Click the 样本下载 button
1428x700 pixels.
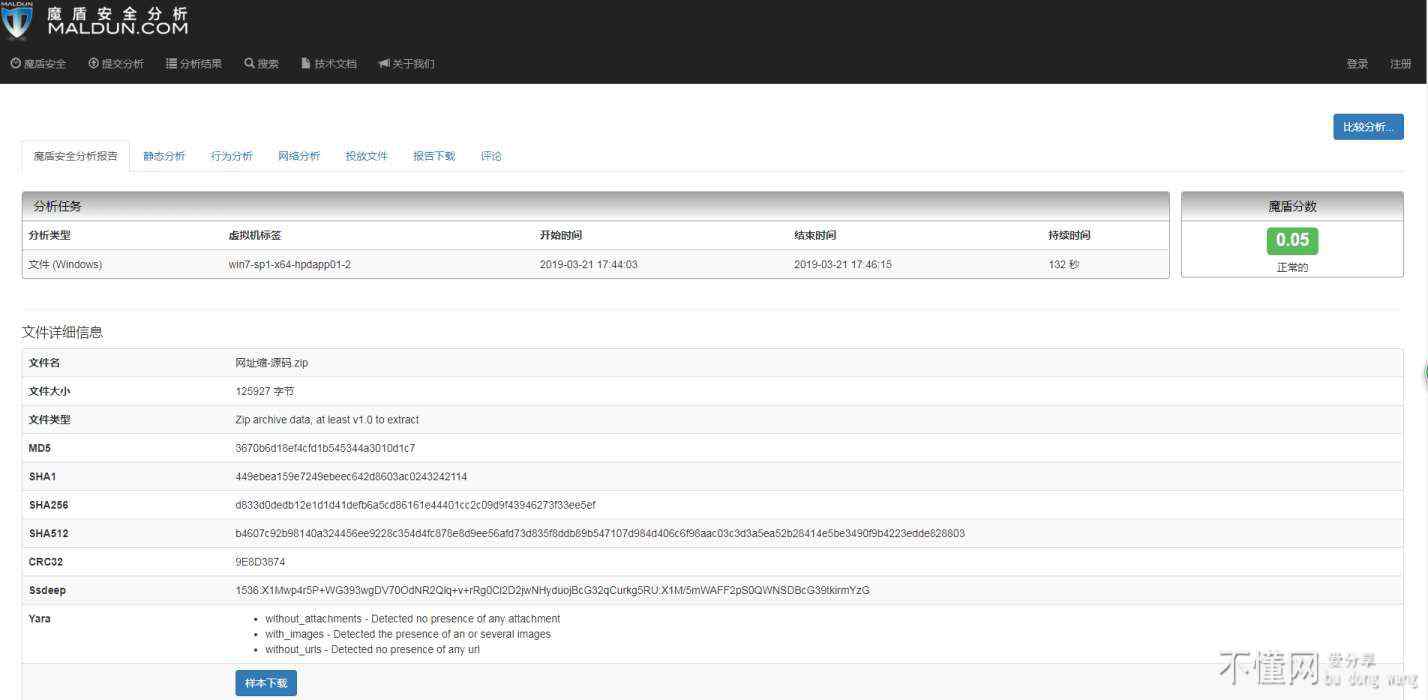(266, 683)
